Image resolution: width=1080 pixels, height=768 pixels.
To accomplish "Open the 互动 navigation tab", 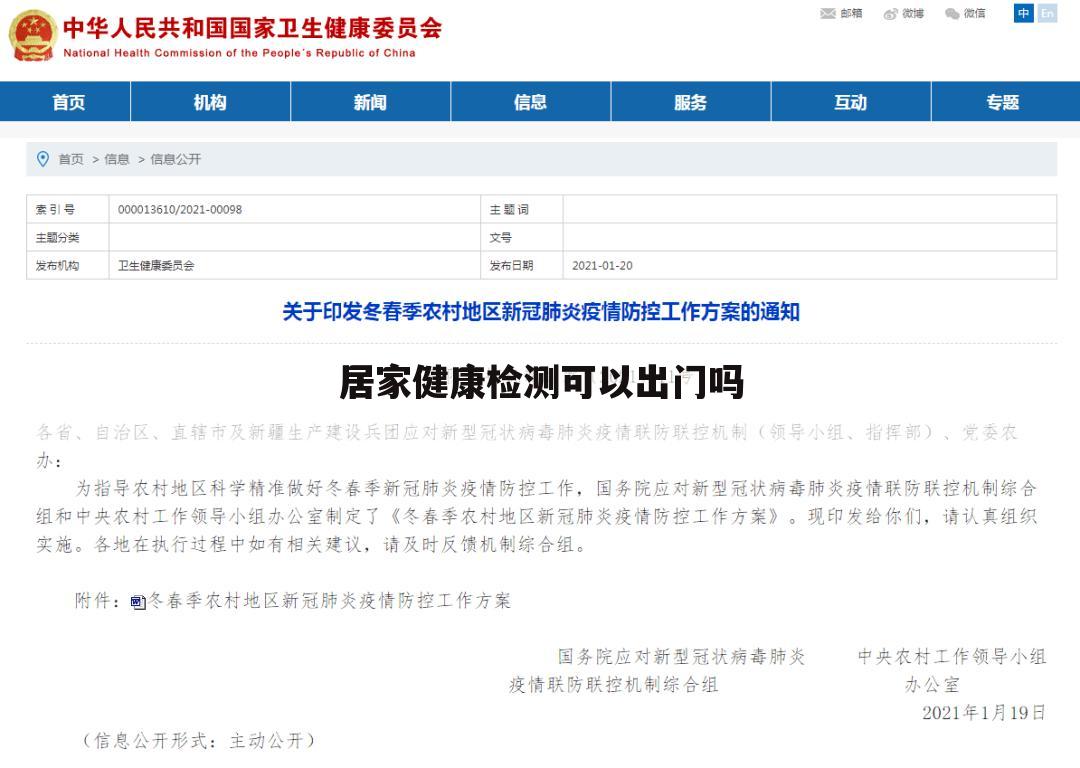I will coord(851,102).
